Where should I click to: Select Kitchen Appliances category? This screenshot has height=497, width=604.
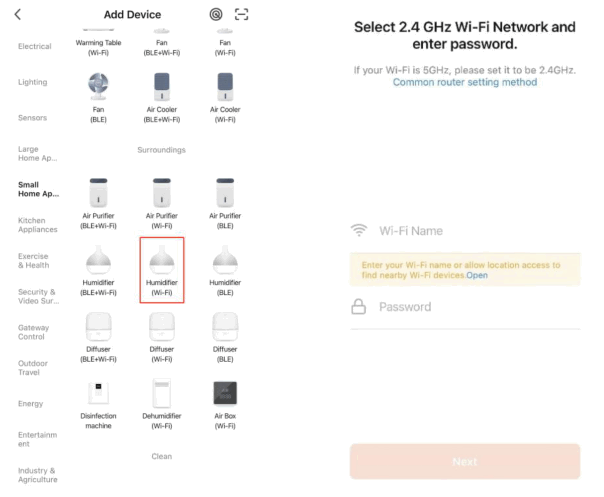coord(38,224)
